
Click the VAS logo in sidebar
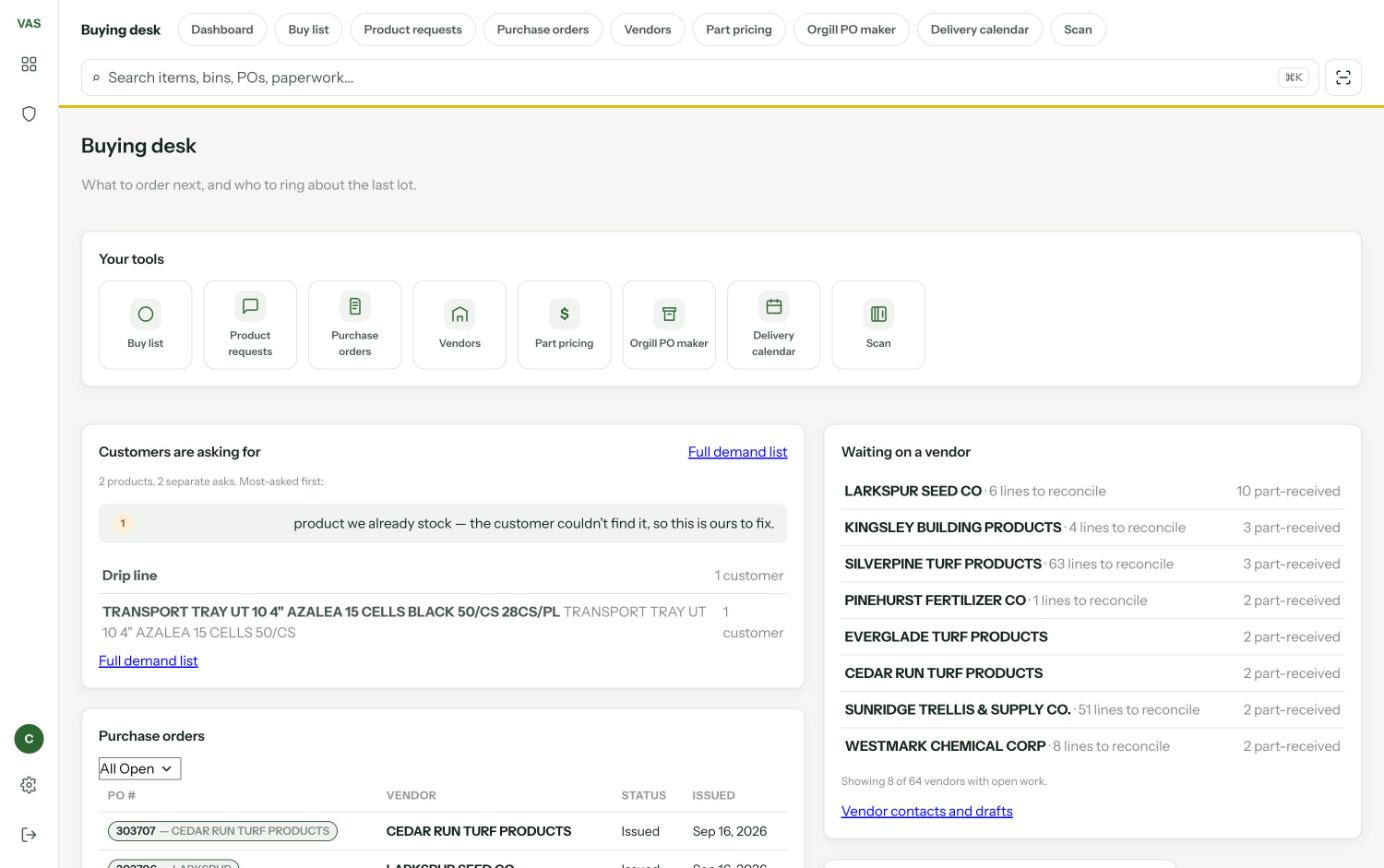(29, 23)
